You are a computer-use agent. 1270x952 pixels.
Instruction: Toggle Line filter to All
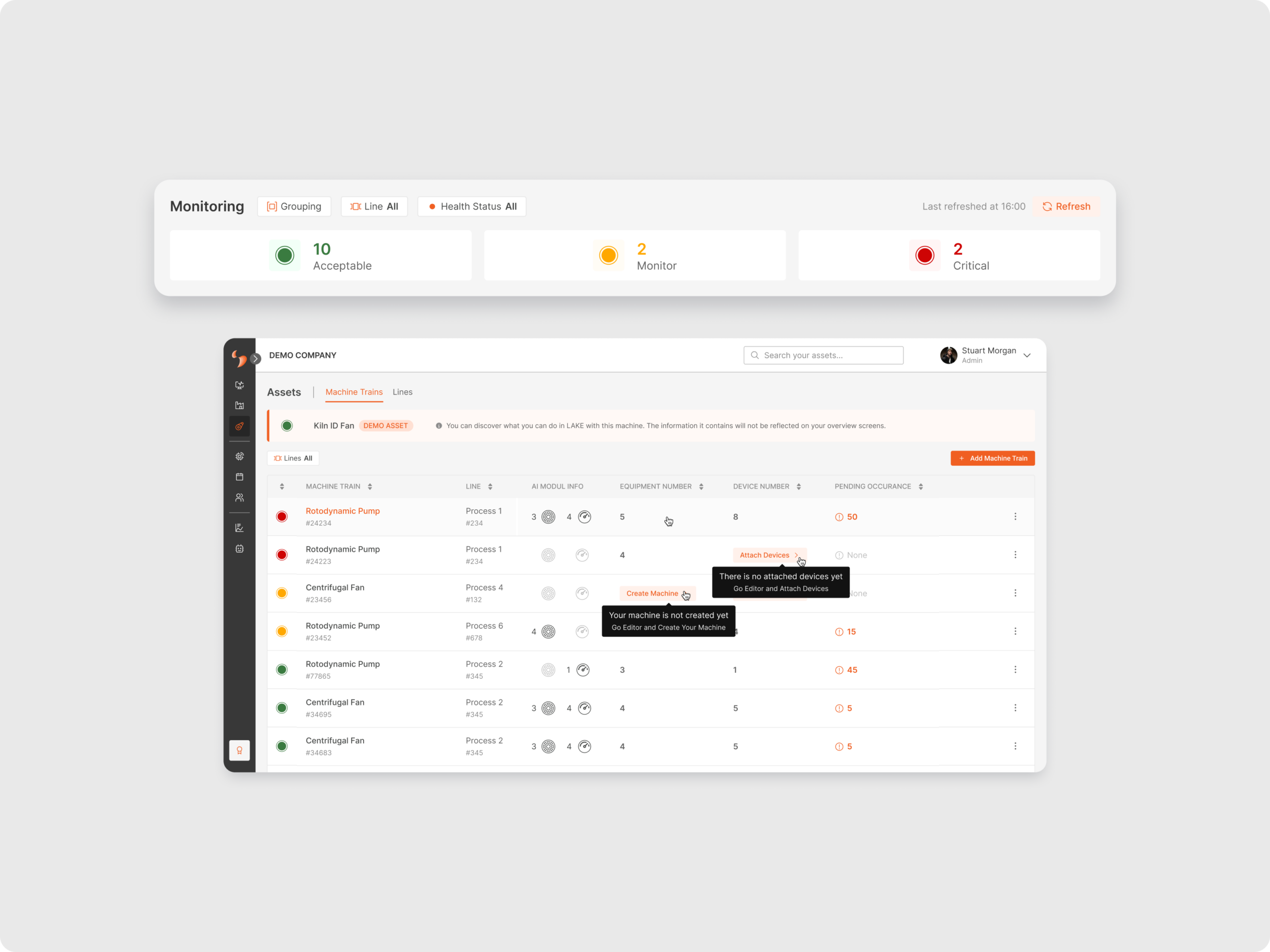point(375,207)
